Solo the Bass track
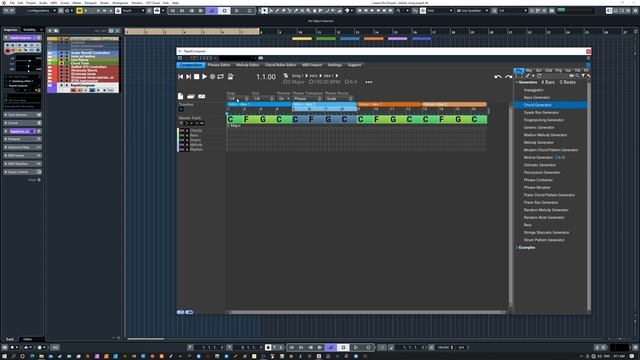The height and width of the screenshot is (360, 640). tap(187, 135)
